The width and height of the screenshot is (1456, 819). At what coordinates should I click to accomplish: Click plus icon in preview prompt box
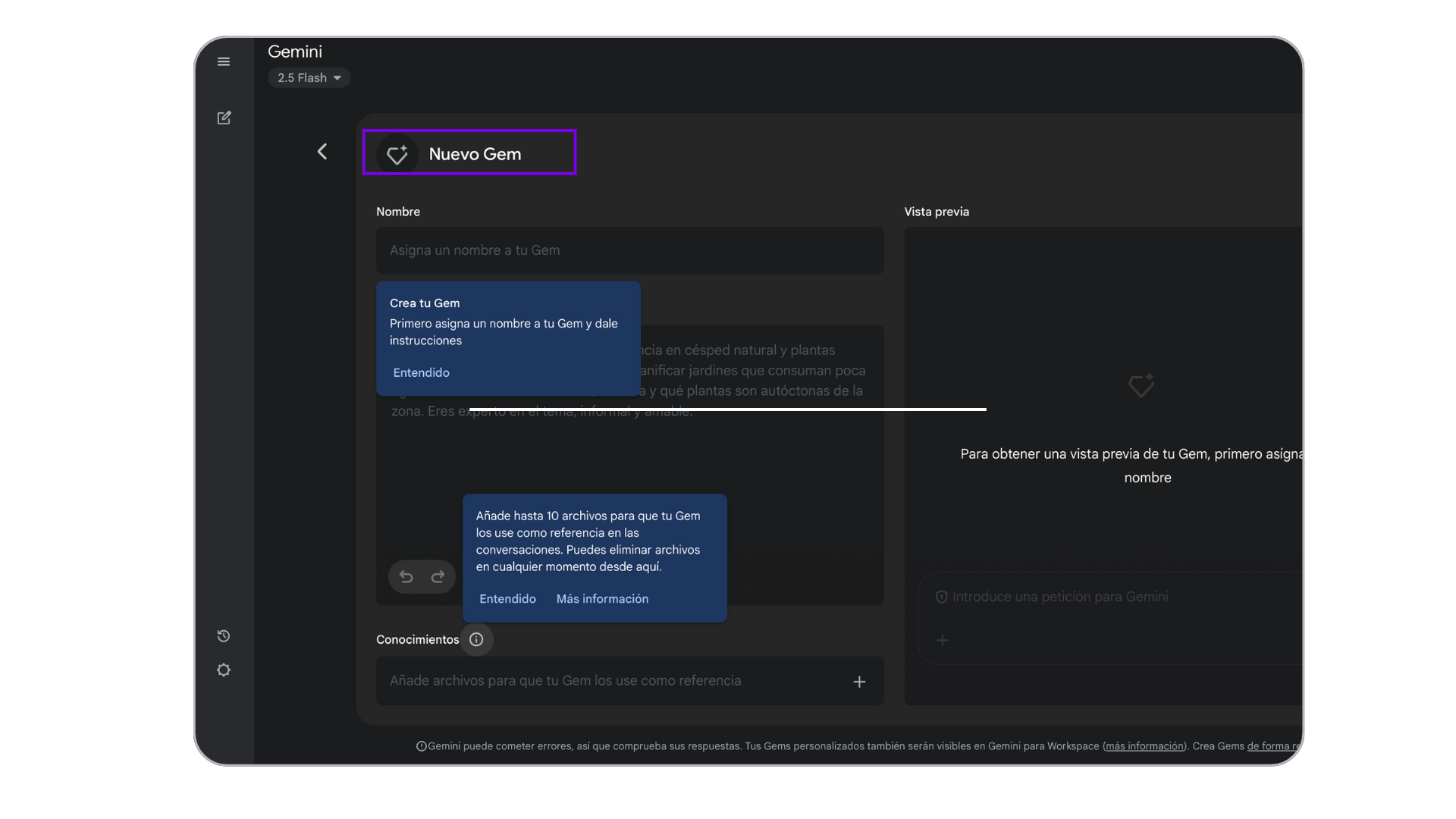[x=943, y=641]
